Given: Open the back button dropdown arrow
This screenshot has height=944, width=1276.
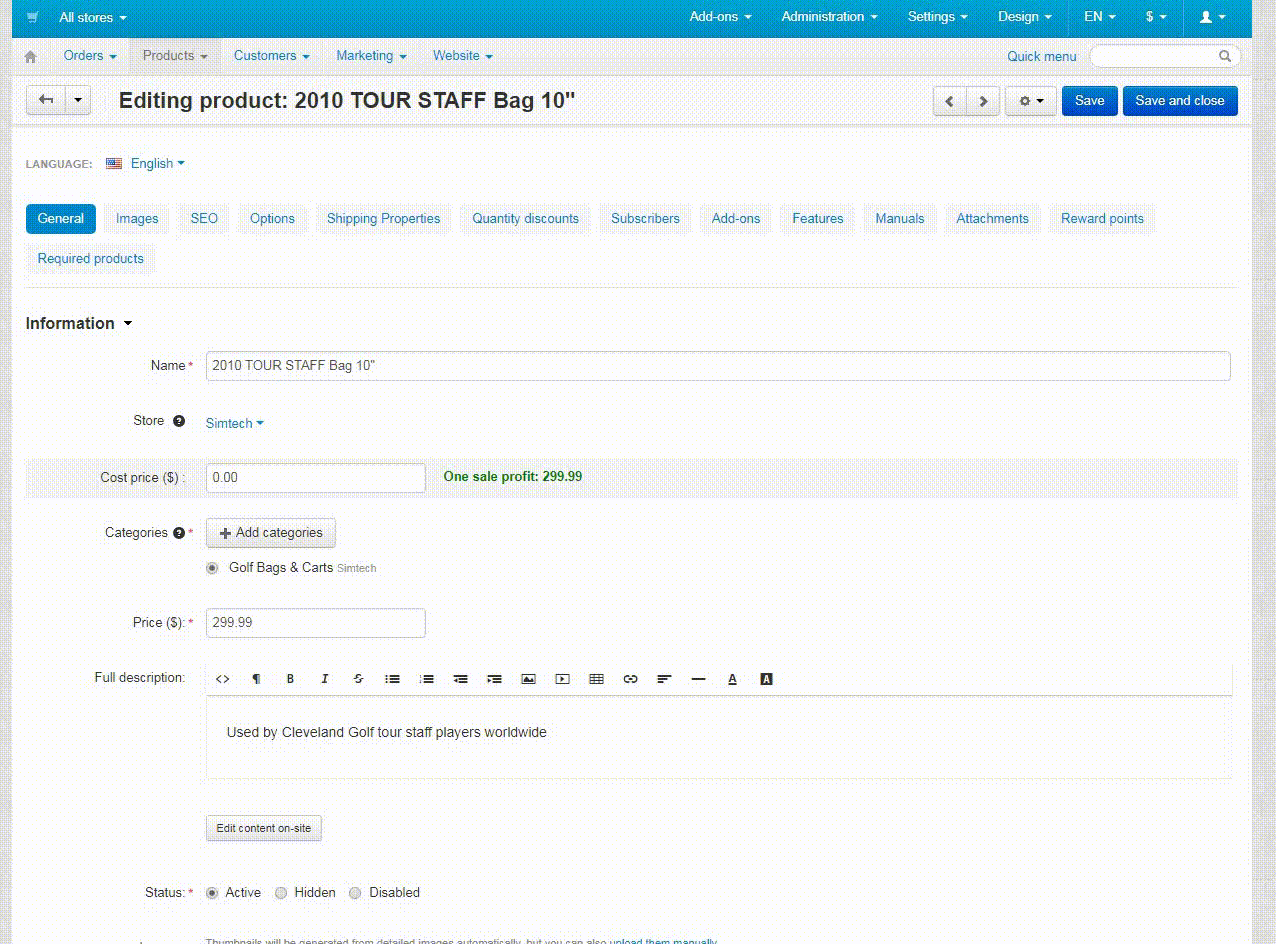Looking at the screenshot, I should (78, 100).
